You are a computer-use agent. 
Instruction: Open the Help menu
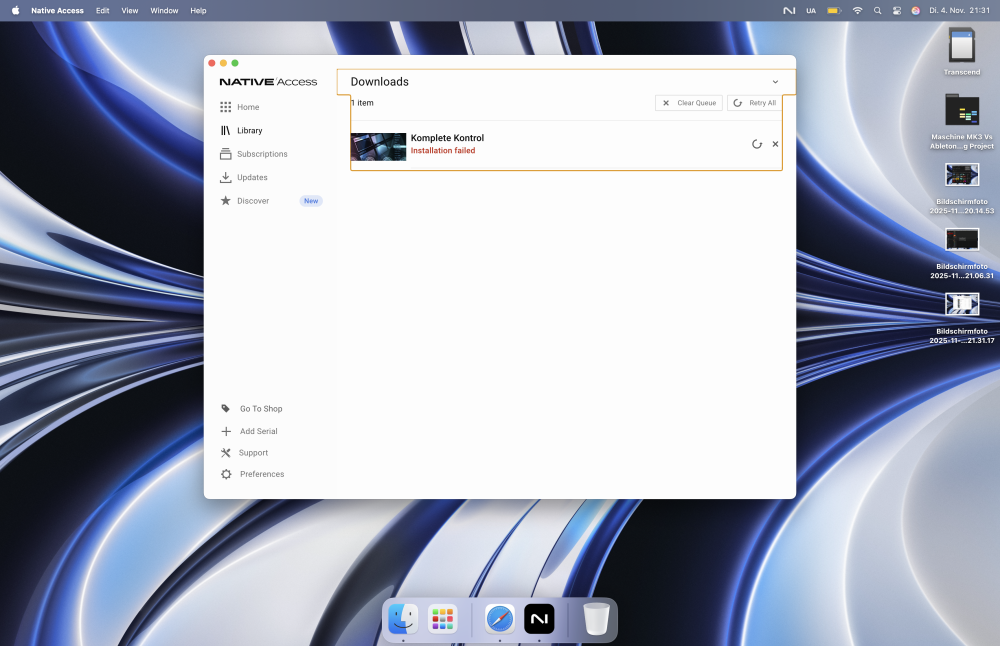[x=198, y=10]
